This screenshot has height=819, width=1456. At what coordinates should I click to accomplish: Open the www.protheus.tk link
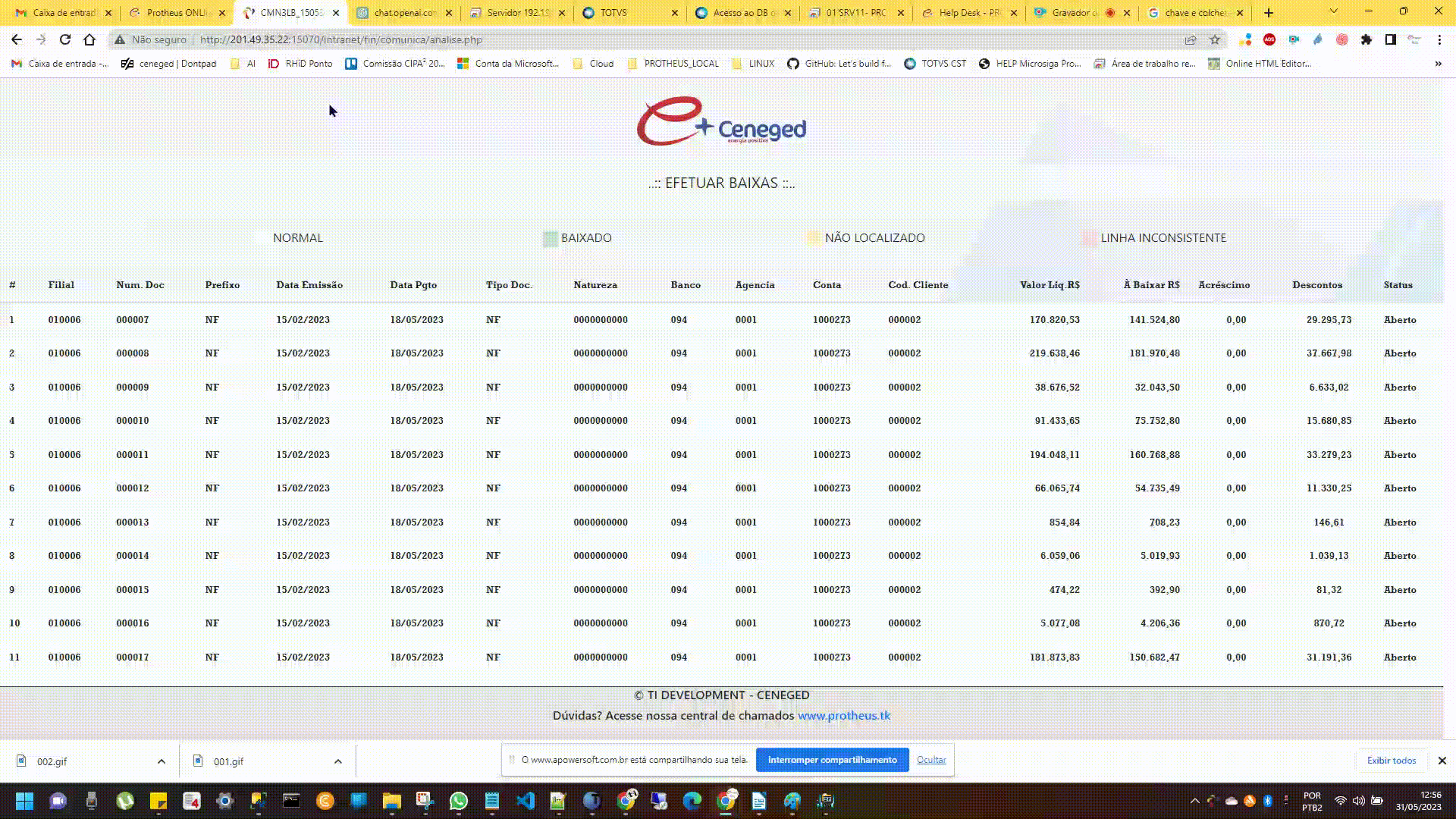click(x=843, y=715)
